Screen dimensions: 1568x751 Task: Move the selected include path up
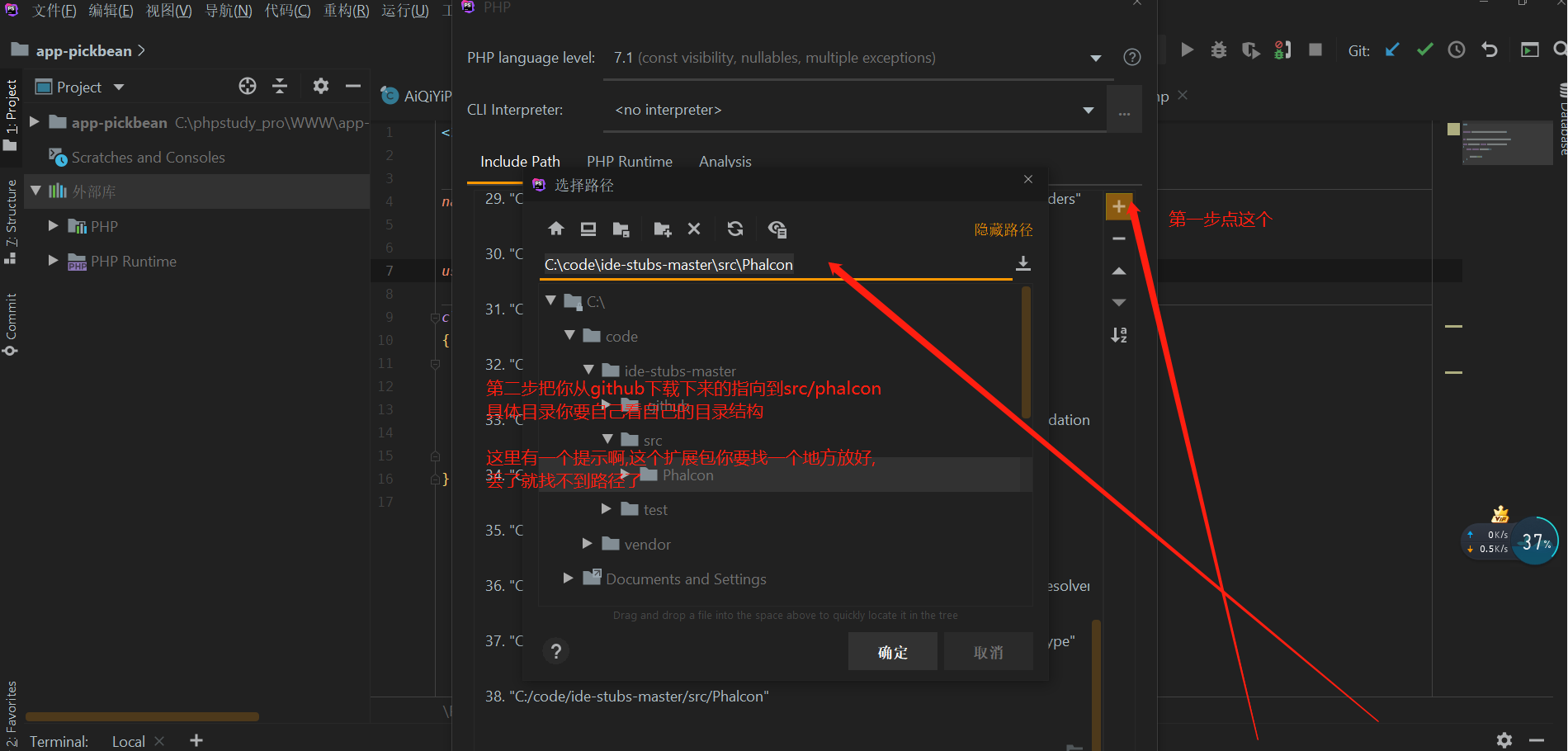pyautogui.click(x=1118, y=271)
